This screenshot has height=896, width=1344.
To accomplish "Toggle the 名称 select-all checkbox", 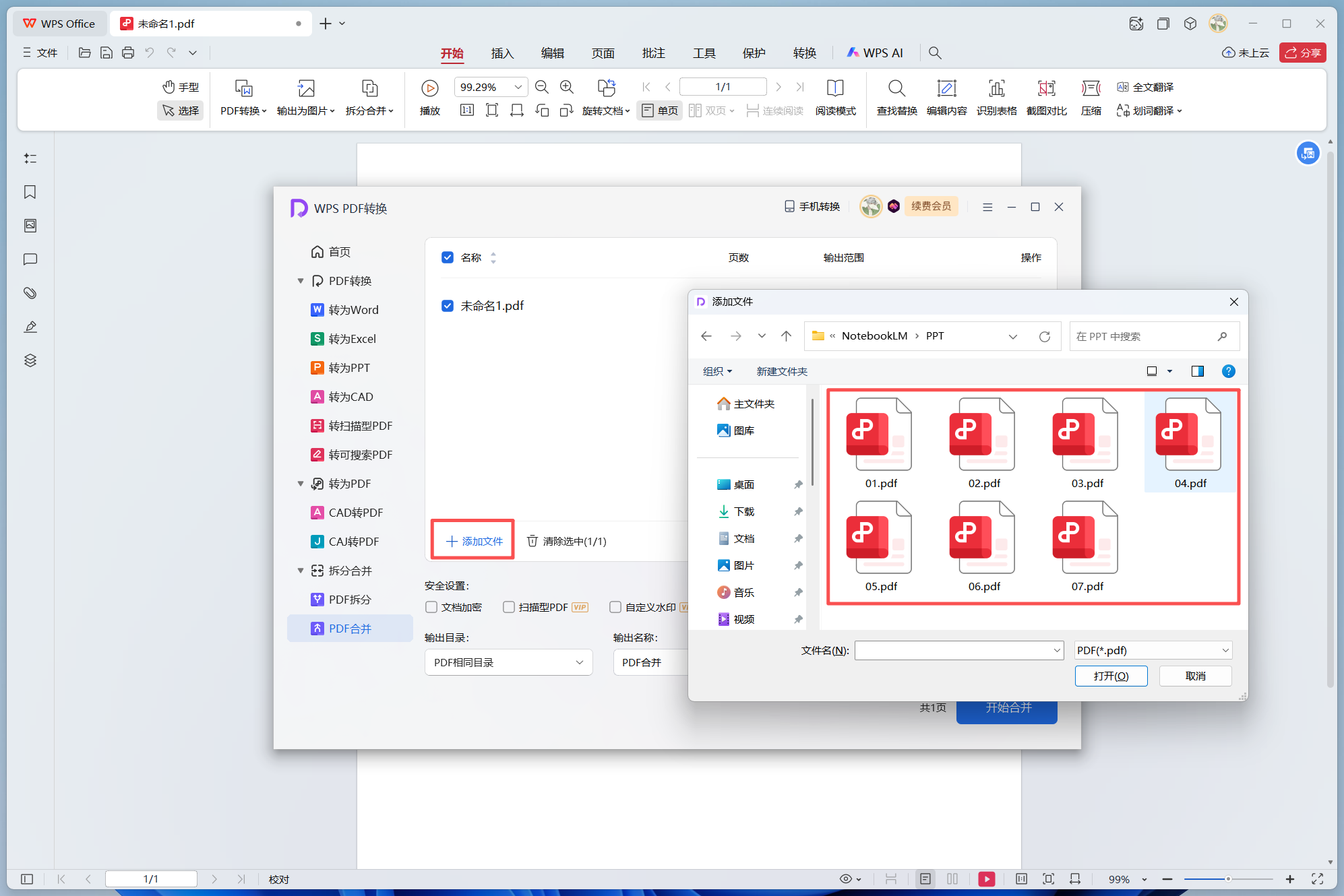I will click(448, 257).
